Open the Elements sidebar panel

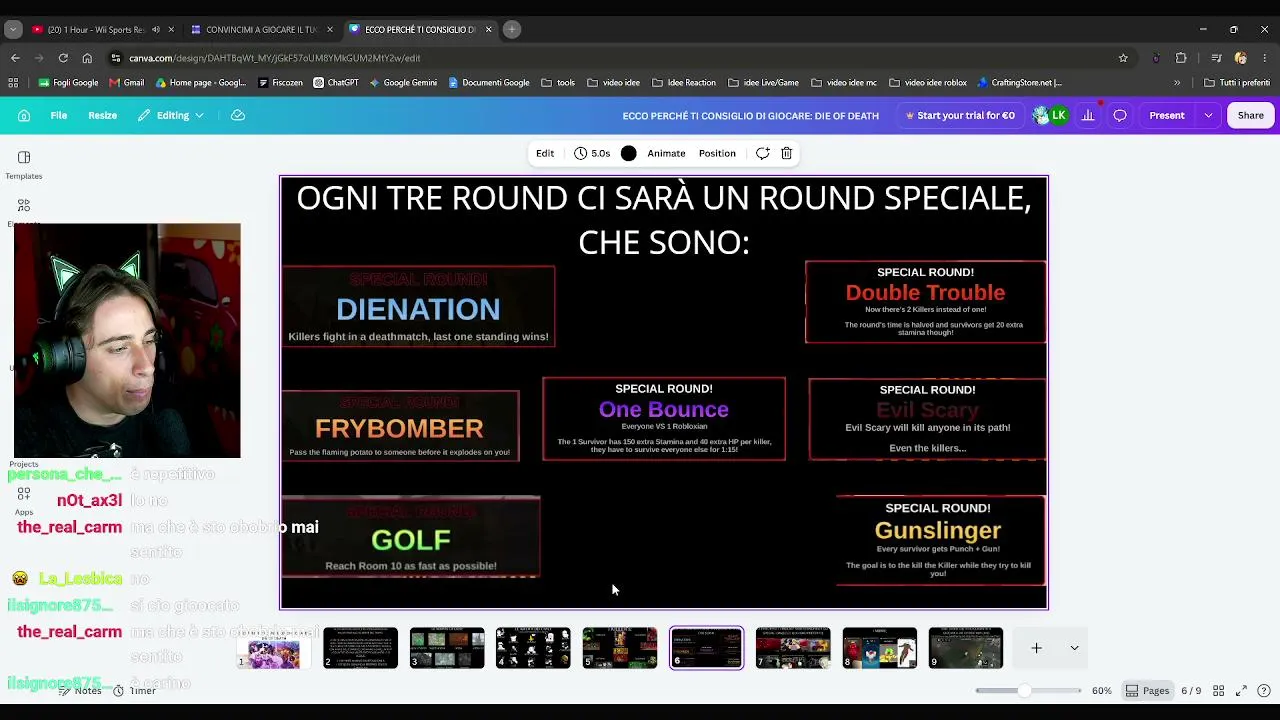(x=24, y=209)
